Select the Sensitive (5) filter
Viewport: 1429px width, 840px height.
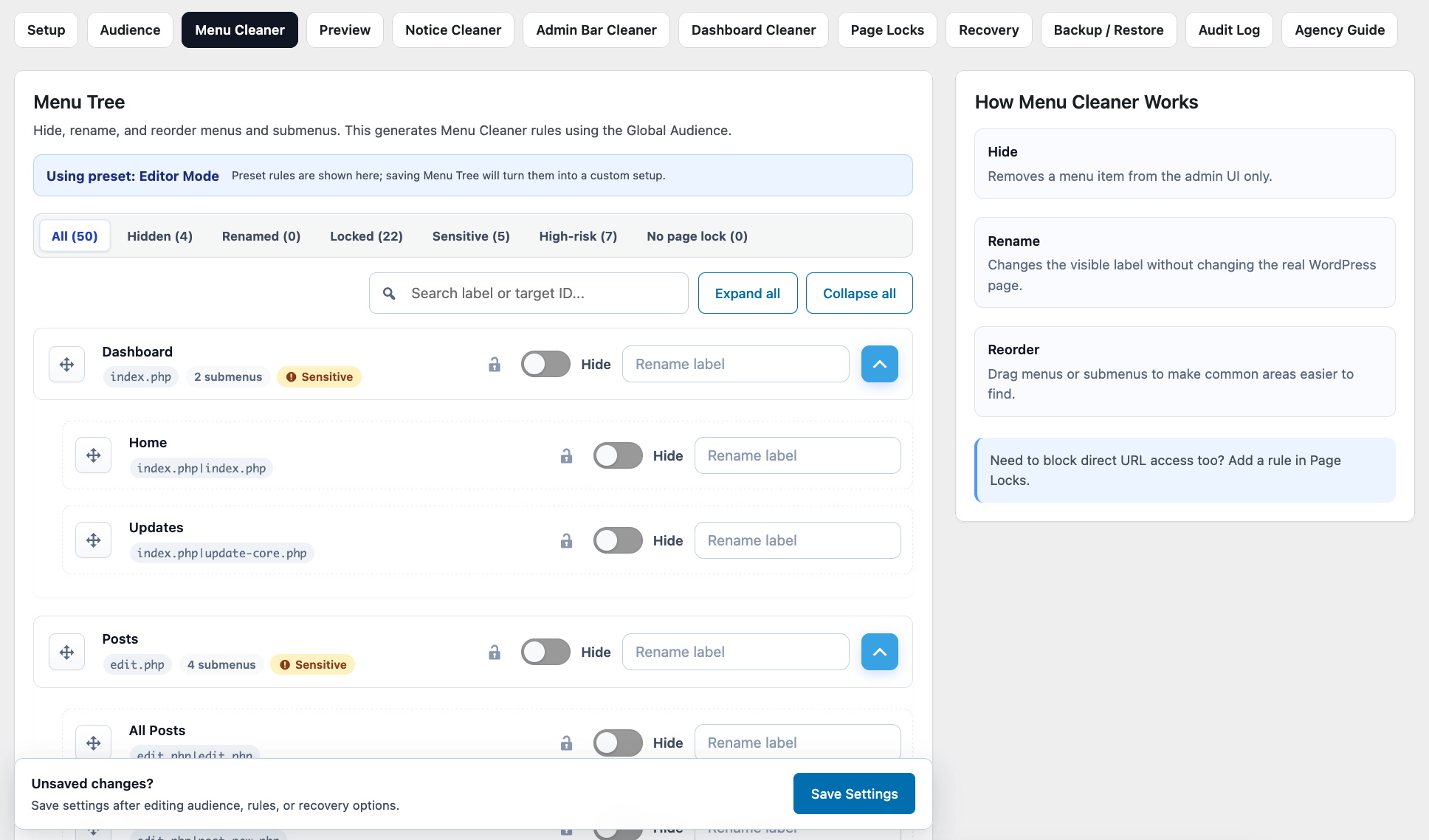point(471,236)
